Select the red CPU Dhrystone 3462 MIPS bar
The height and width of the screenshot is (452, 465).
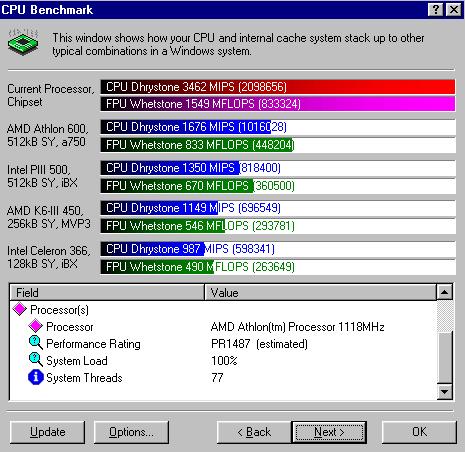tap(278, 87)
